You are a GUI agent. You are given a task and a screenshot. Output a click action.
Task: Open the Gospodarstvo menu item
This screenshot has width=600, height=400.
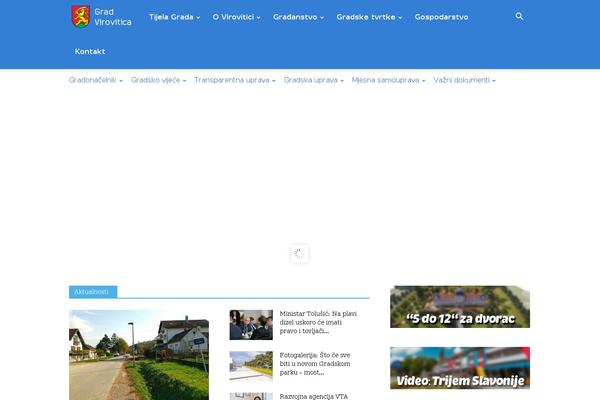(x=441, y=17)
